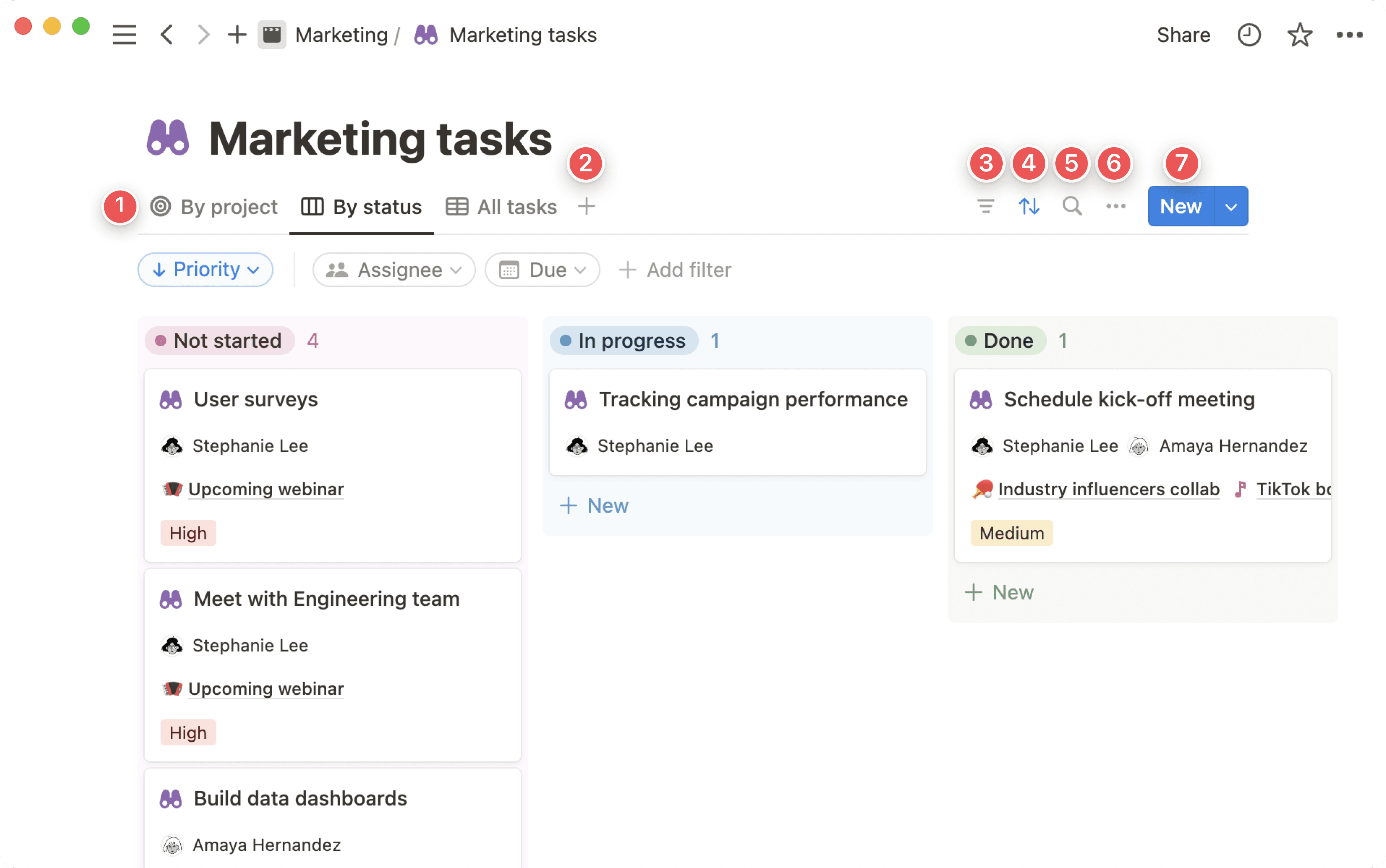This screenshot has width=1386, height=868.
Task: Expand the Priority sort dropdown
Action: coord(206,270)
